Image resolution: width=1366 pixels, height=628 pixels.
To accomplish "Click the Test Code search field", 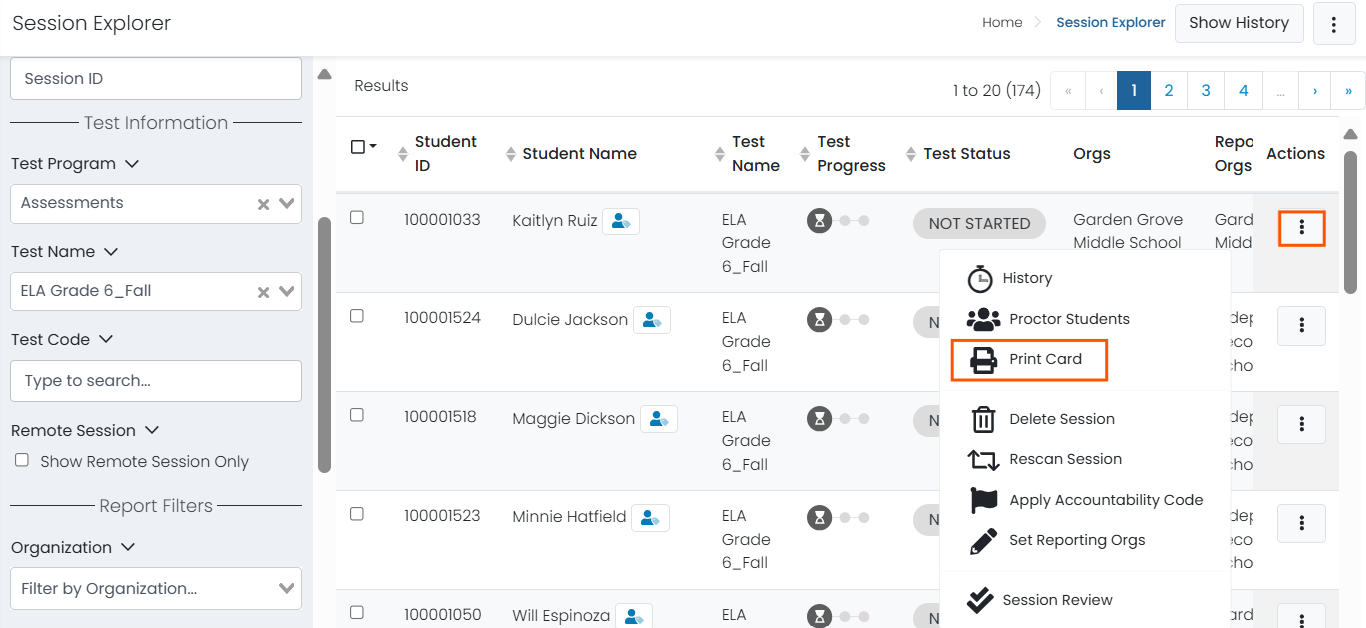I will 156,381.
